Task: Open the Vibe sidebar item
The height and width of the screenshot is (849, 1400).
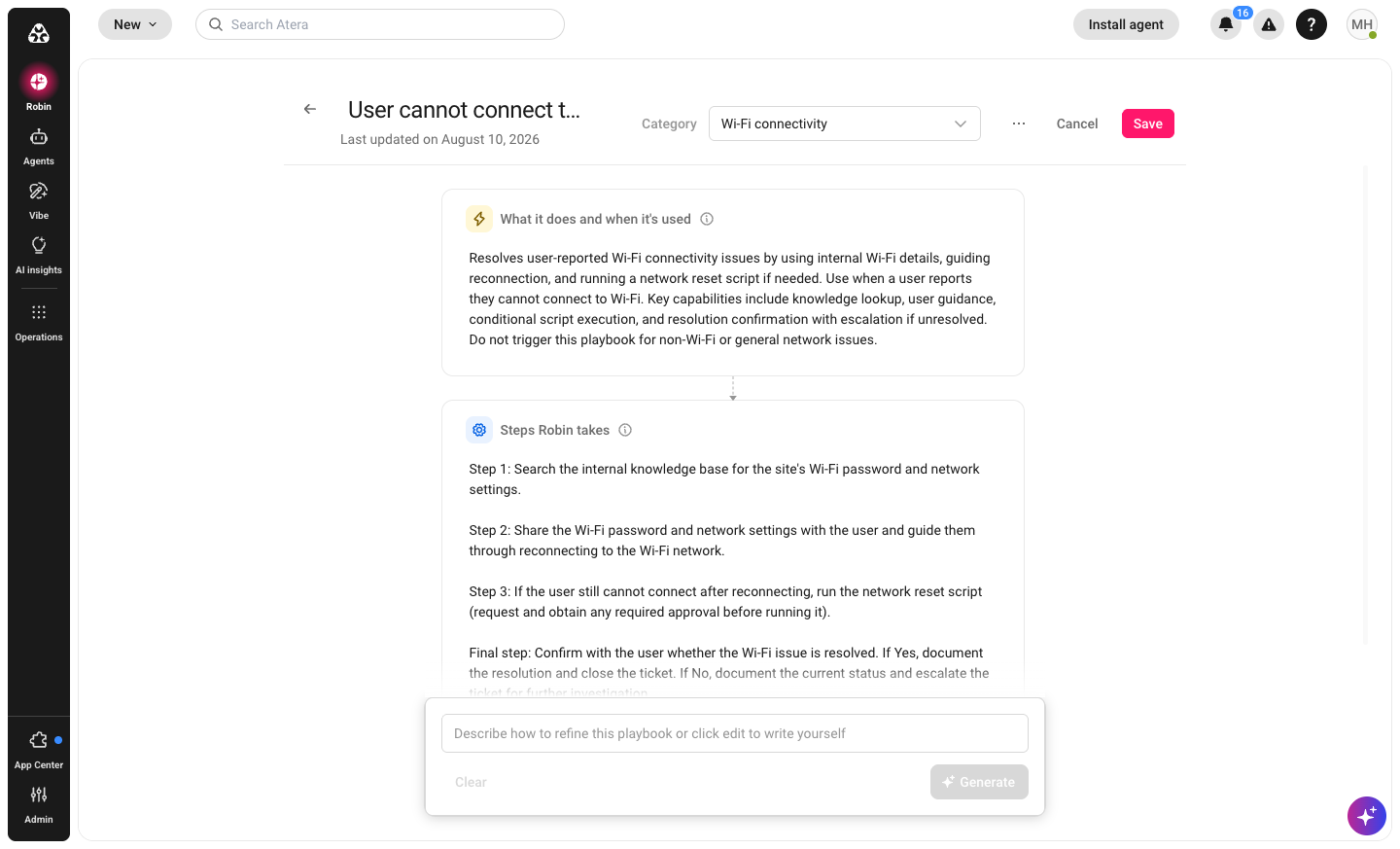Action: 39,200
